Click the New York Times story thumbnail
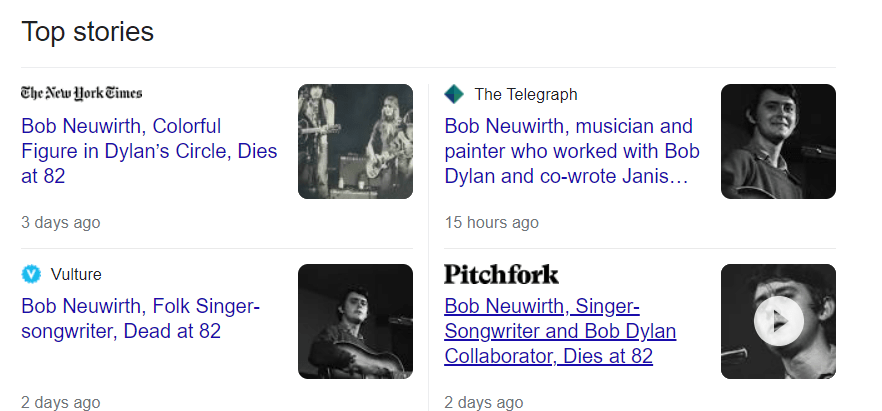This screenshot has width=882, height=411. point(355,141)
